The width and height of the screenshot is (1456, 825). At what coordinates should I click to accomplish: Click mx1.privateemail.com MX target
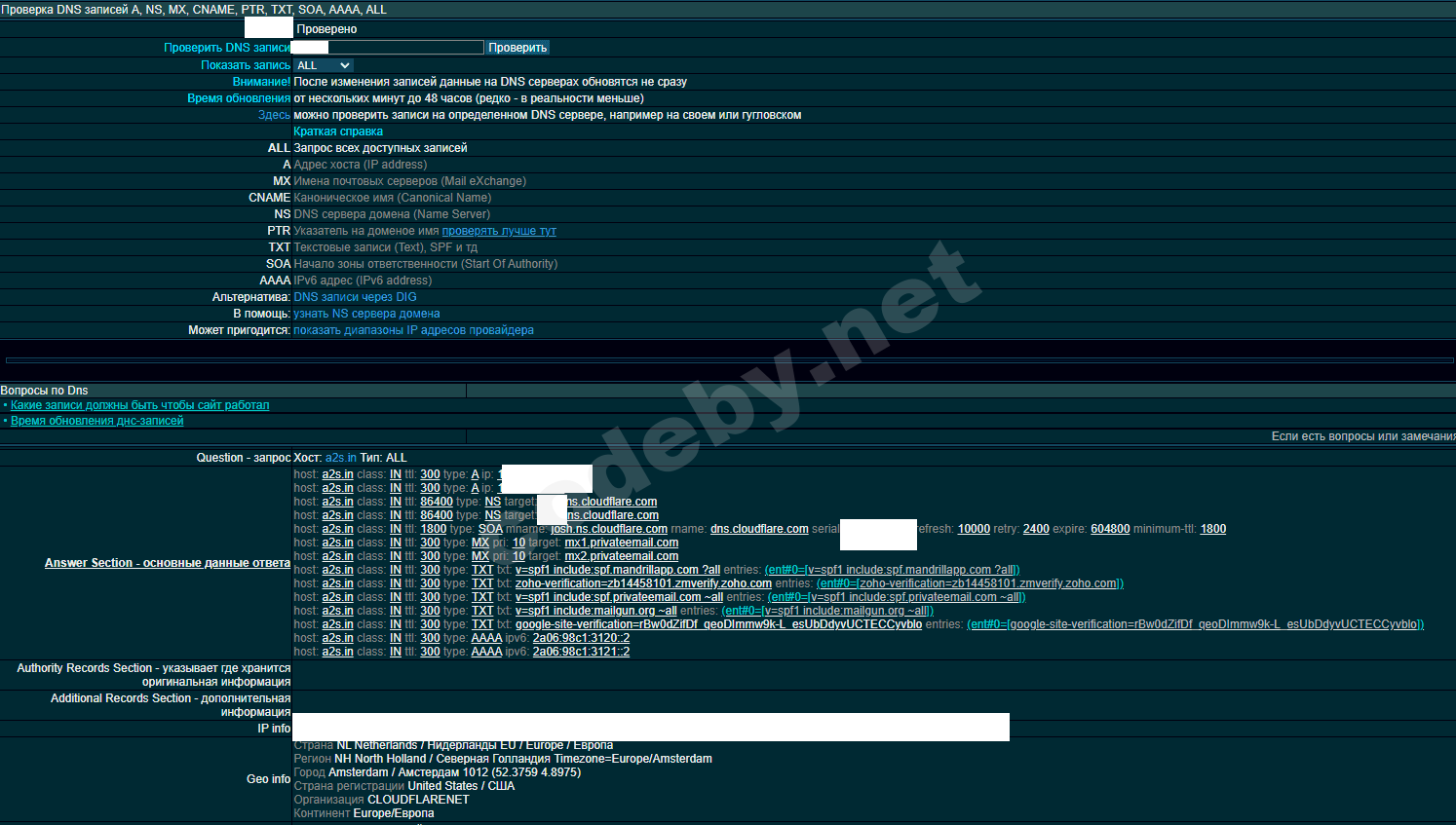622,543
